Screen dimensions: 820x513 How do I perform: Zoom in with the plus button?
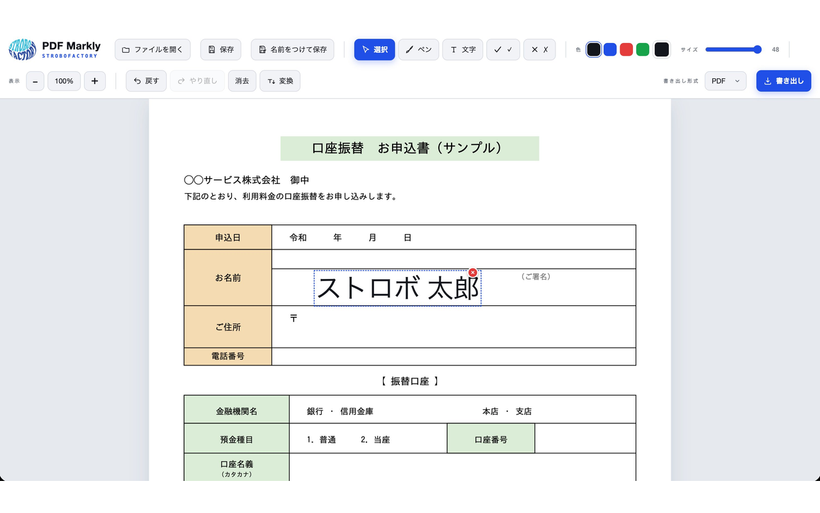(x=95, y=81)
